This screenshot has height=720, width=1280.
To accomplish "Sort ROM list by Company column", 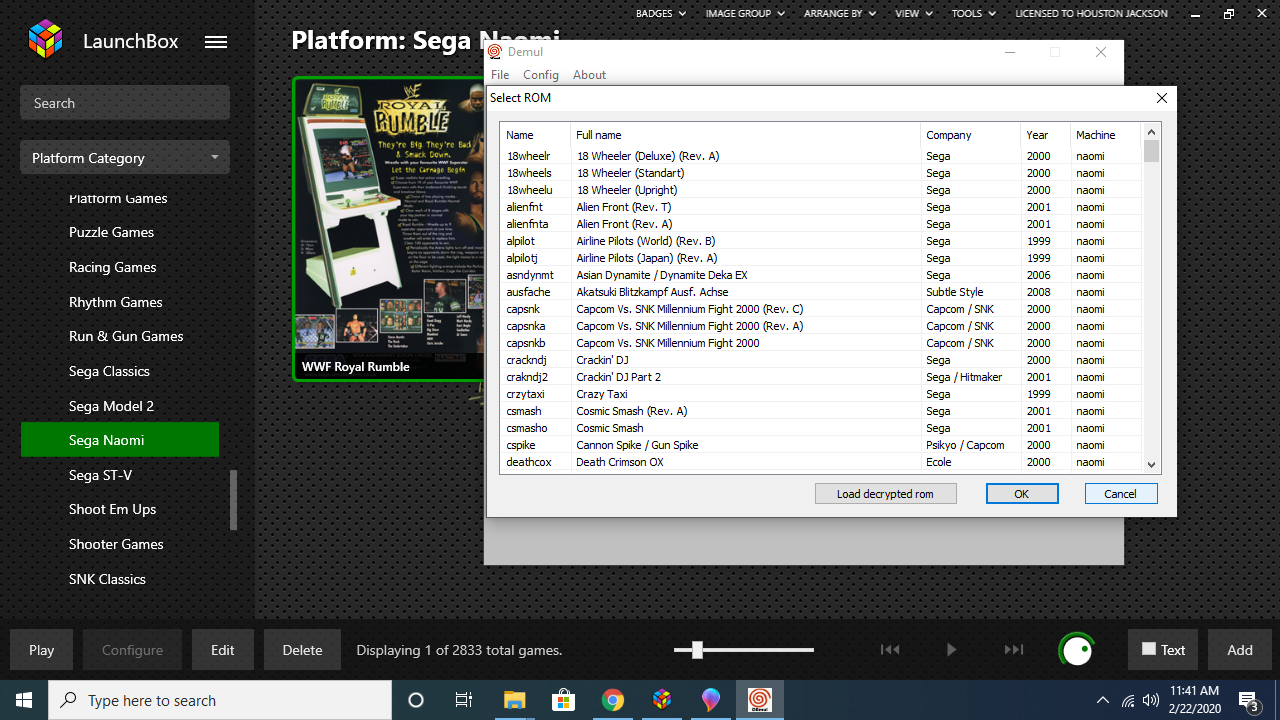I will tap(970, 135).
